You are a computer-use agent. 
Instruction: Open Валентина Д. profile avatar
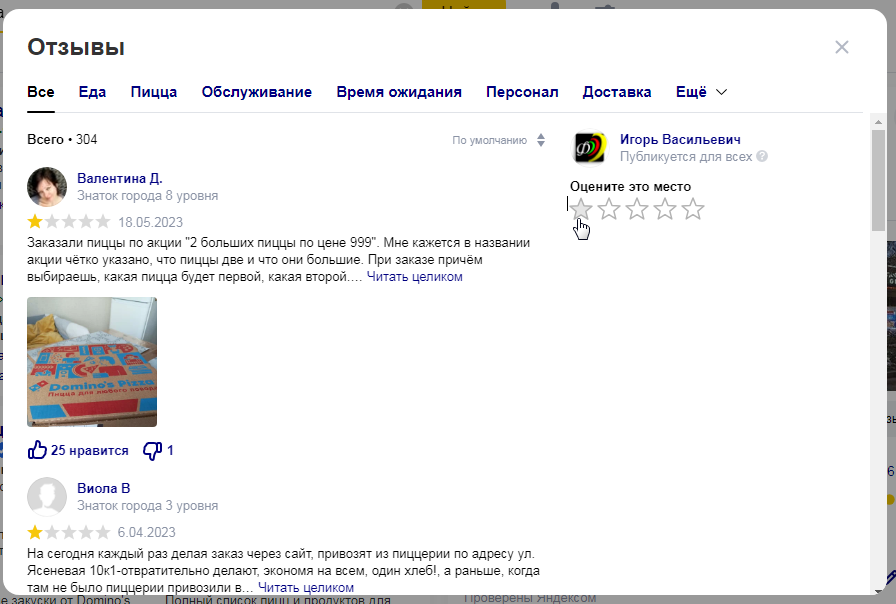coord(47,187)
